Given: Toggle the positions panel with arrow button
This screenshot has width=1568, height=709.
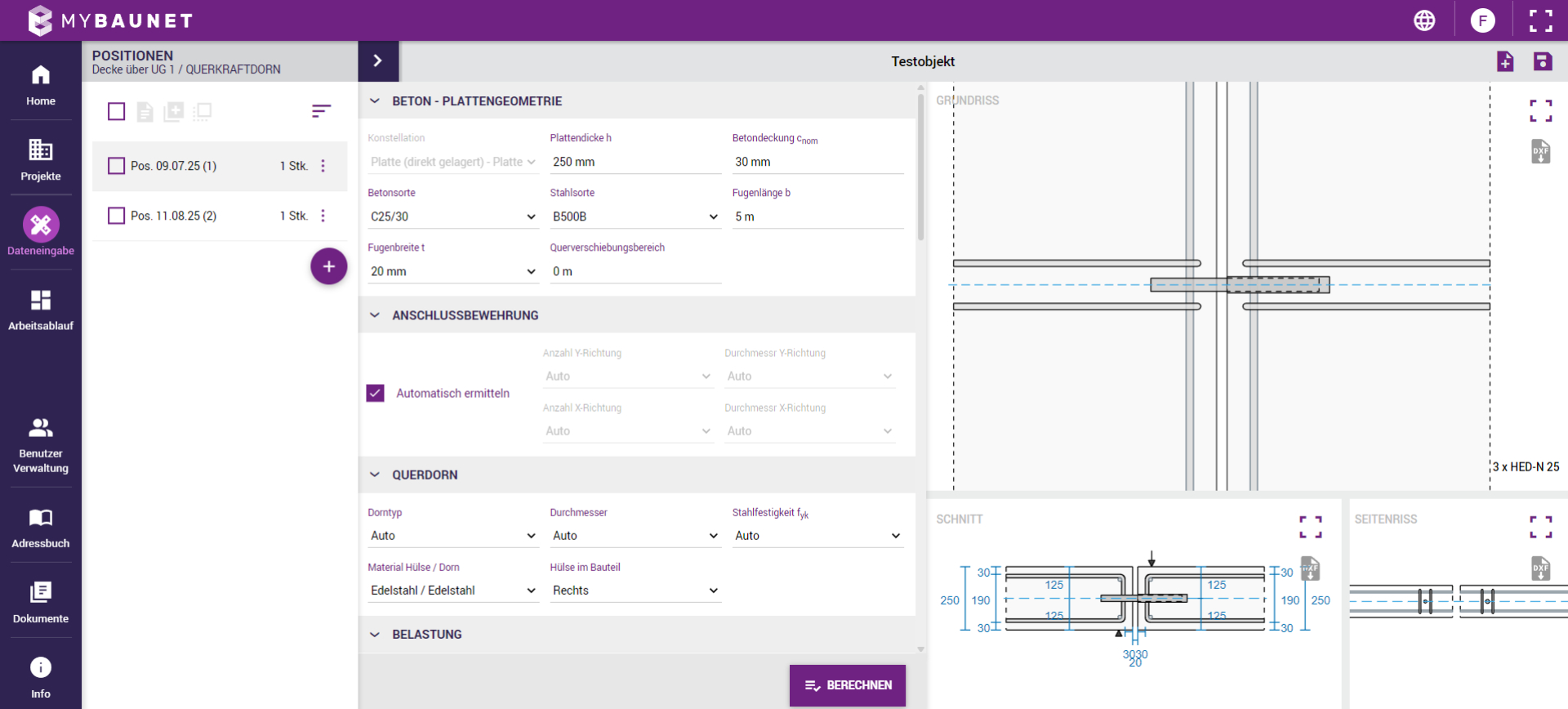Looking at the screenshot, I should pos(377,61).
